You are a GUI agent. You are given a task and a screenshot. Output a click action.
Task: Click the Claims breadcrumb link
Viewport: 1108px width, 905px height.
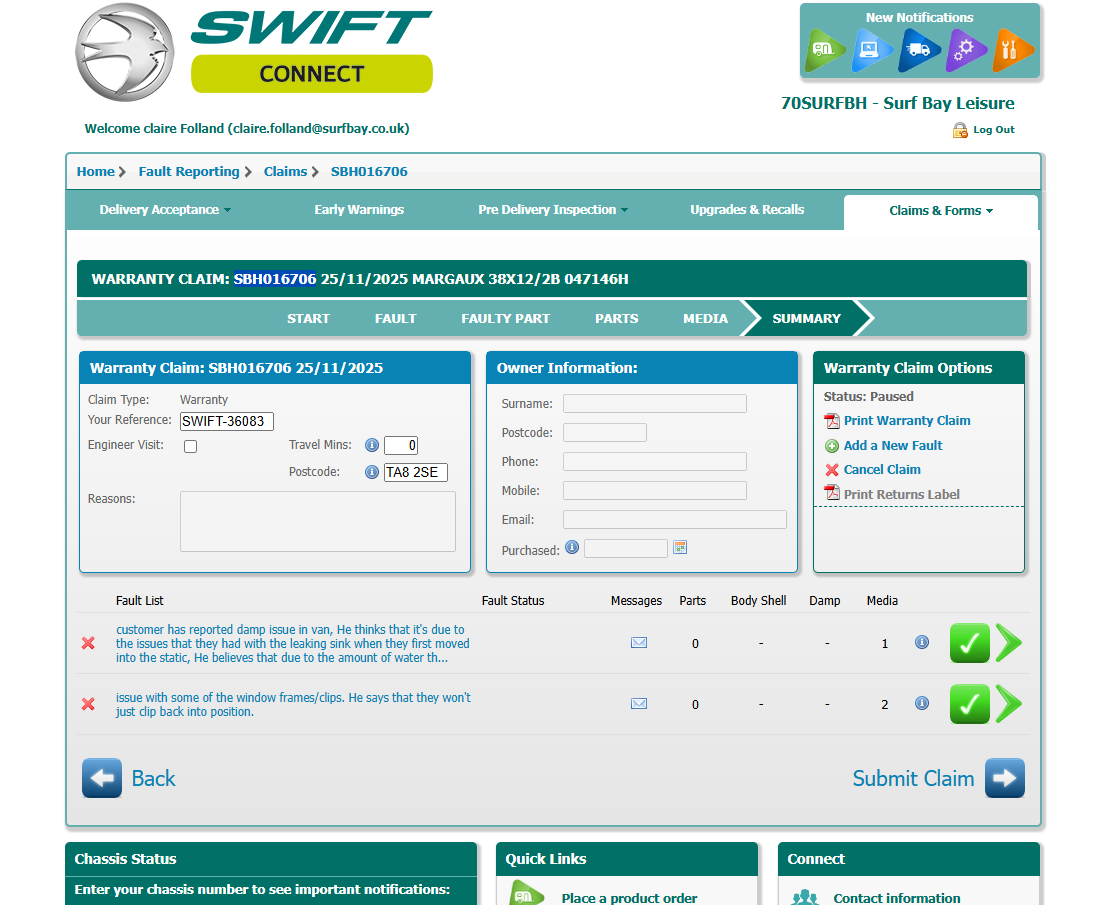pyautogui.click(x=285, y=172)
